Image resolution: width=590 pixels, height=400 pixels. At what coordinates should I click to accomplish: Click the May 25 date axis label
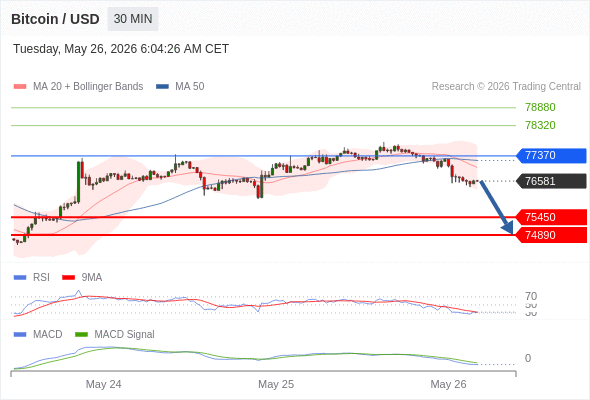[276, 384]
